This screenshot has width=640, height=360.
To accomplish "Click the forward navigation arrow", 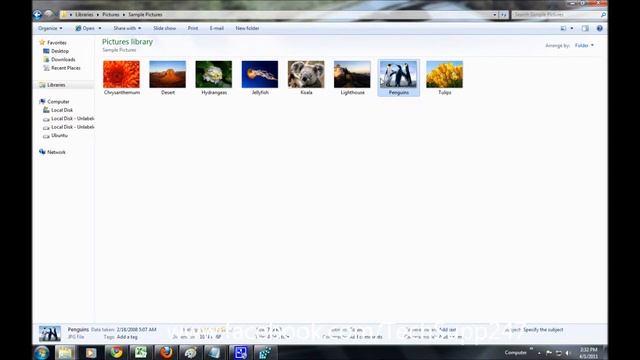I will click(x=49, y=14).
